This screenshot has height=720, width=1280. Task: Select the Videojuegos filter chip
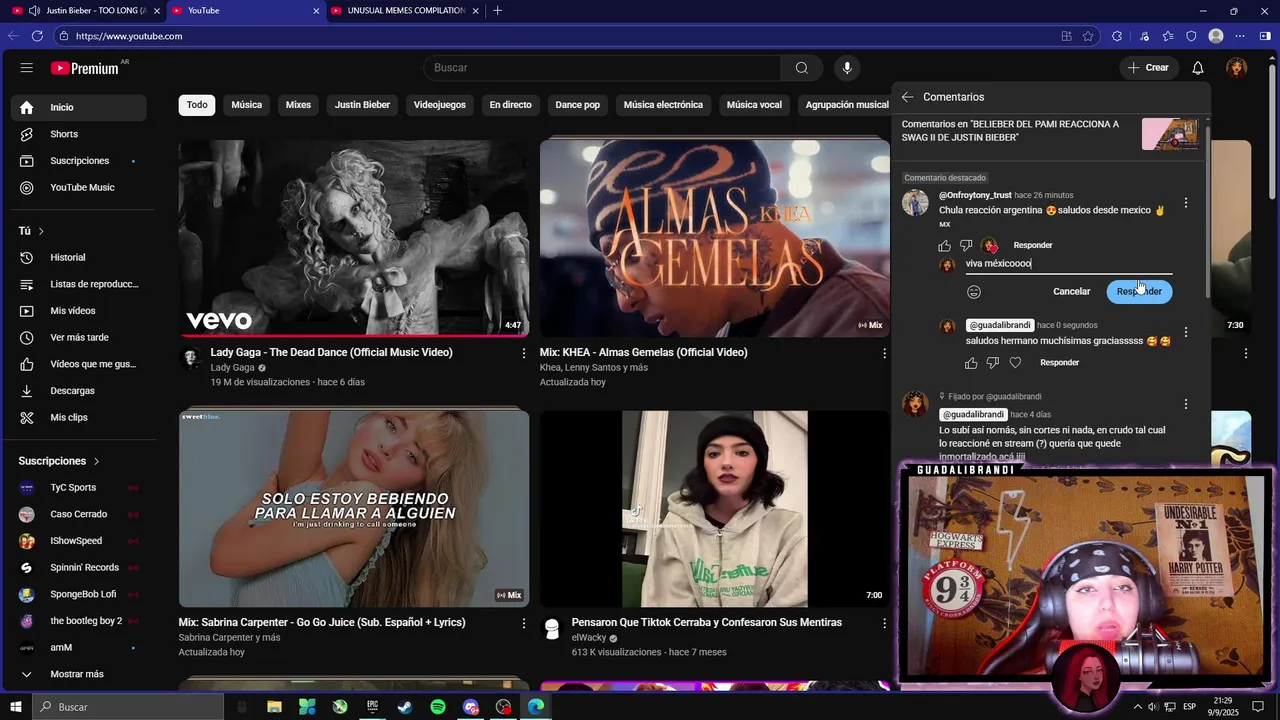[x=440, y=105]
